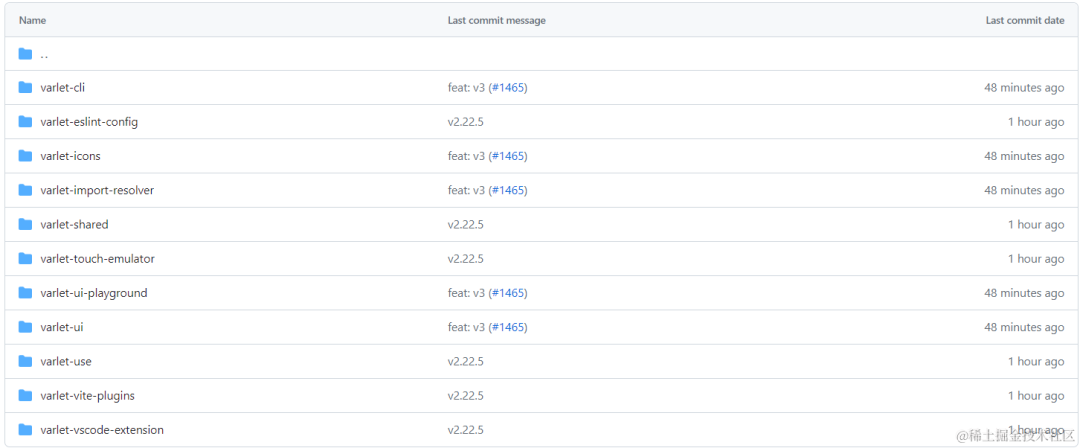Open the varlet-shared folder name link
Viewport: 1080px width, 448px height.
point(74,225)
